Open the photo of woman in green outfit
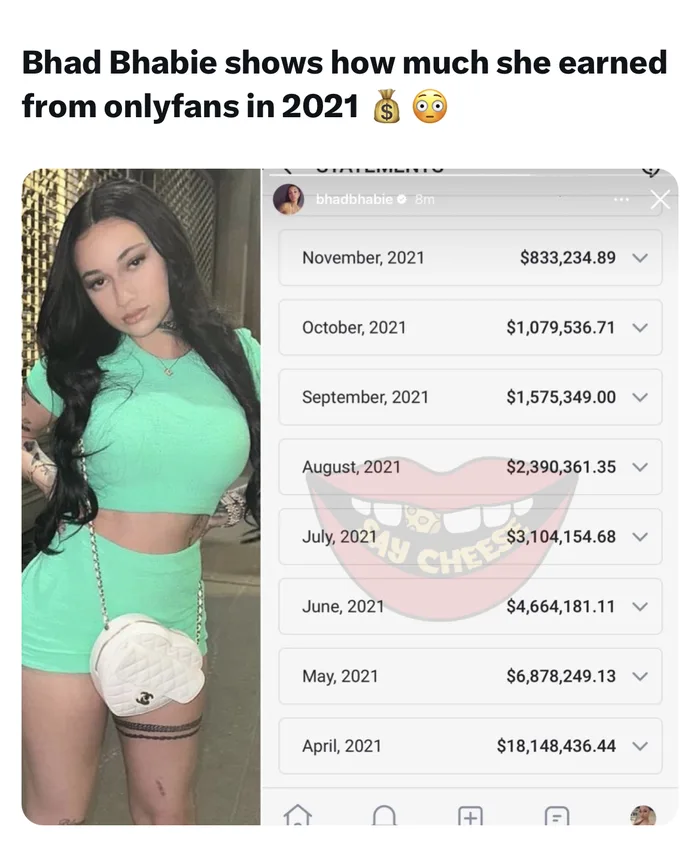This screenshot has height=860, width=700. click(141, 496)
